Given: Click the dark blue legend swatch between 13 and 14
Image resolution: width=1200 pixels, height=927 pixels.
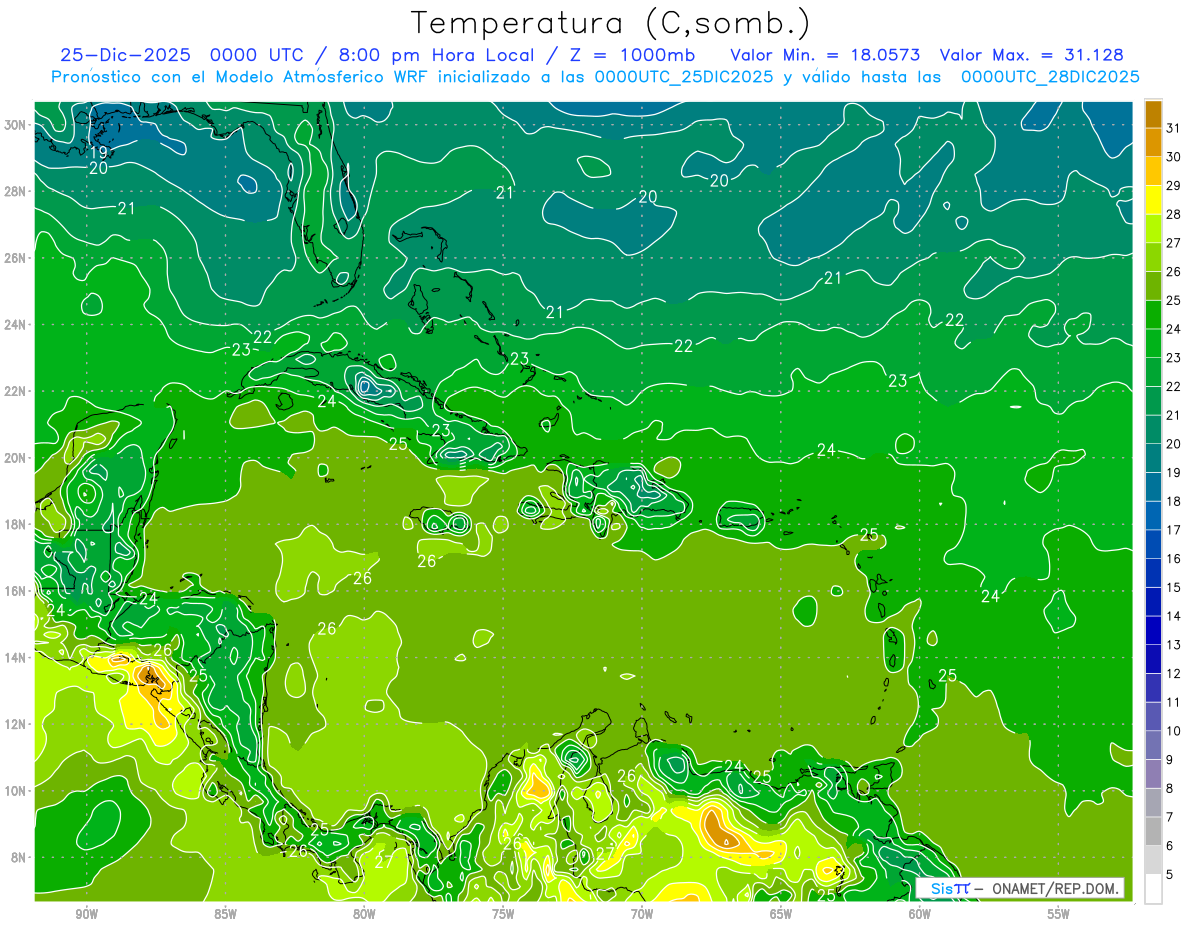Looking at the screenshot, I should click(1153, 630).
